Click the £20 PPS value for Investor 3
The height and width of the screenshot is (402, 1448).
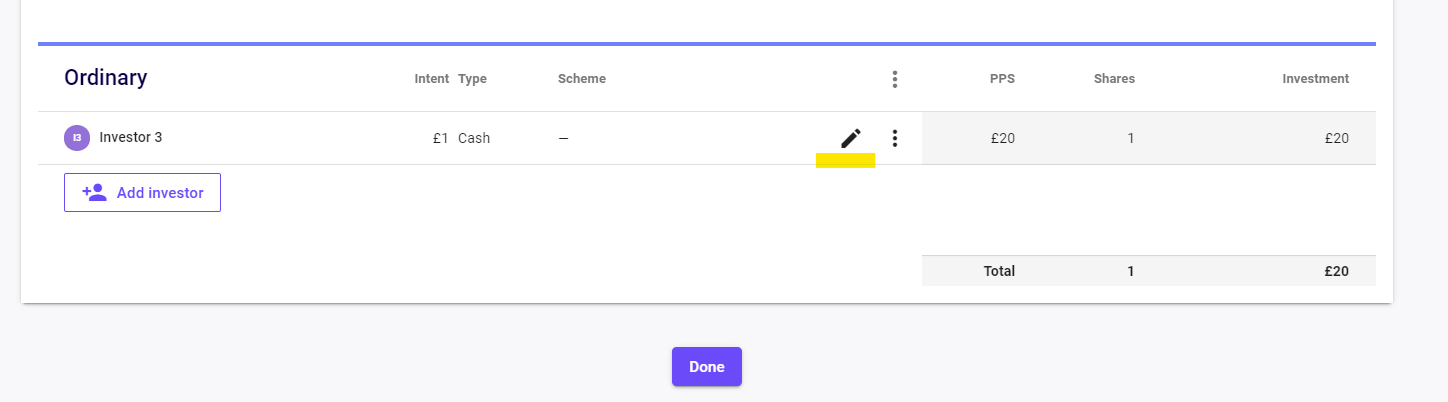(x=1002, y=139)
